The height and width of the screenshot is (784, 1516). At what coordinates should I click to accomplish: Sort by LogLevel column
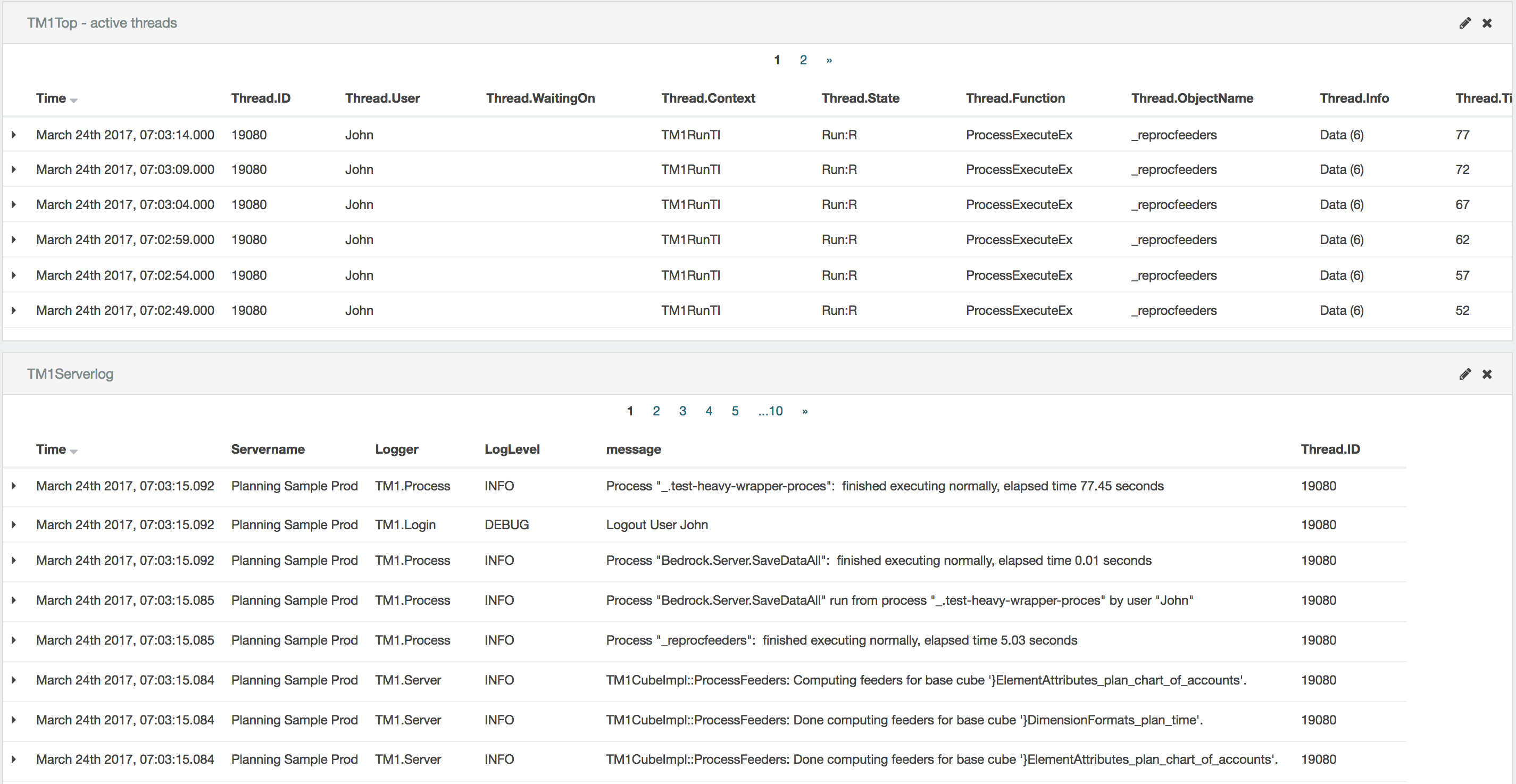[x=512, y=448]
